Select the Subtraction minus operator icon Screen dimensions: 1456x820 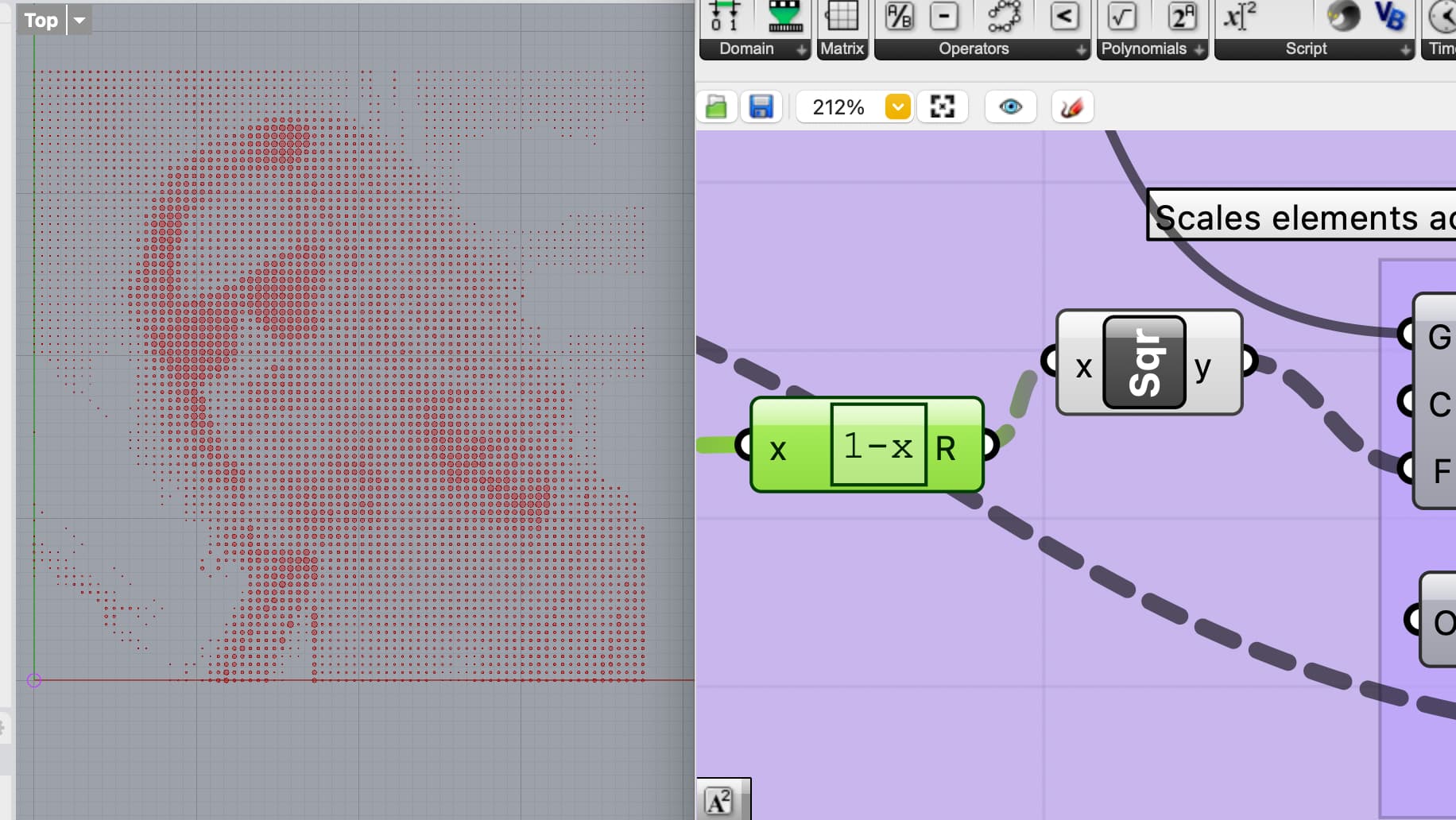click(944, 17)
